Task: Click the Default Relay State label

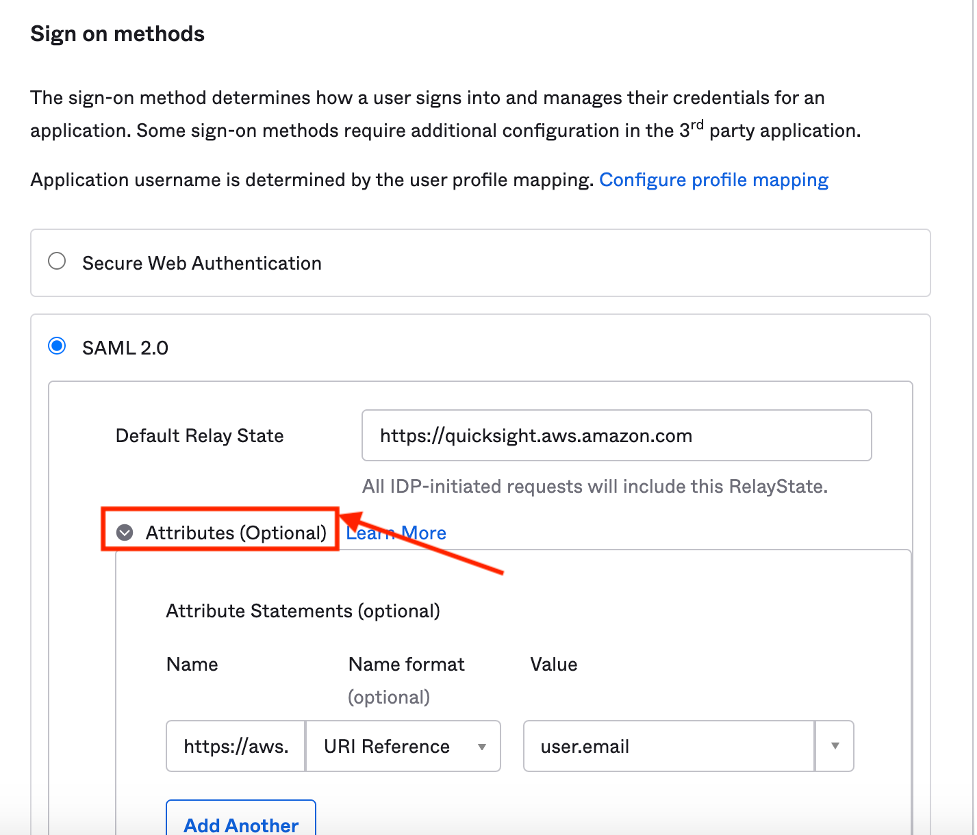Action: pos(200,436)
